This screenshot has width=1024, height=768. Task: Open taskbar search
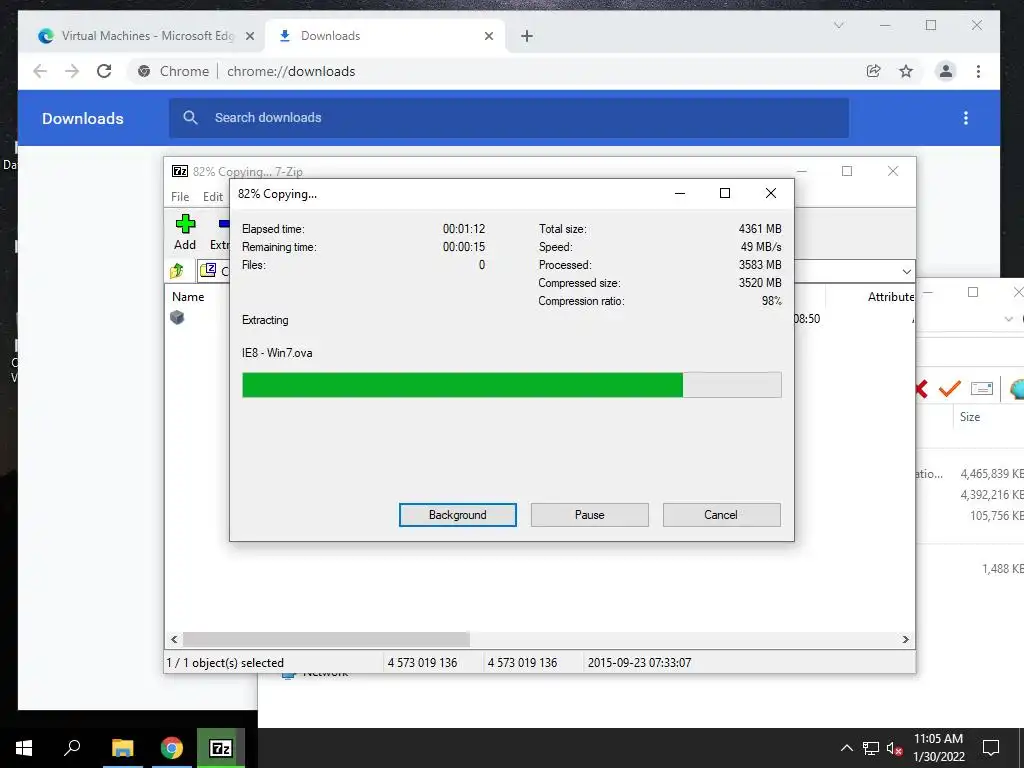click(x=72, y=748)
